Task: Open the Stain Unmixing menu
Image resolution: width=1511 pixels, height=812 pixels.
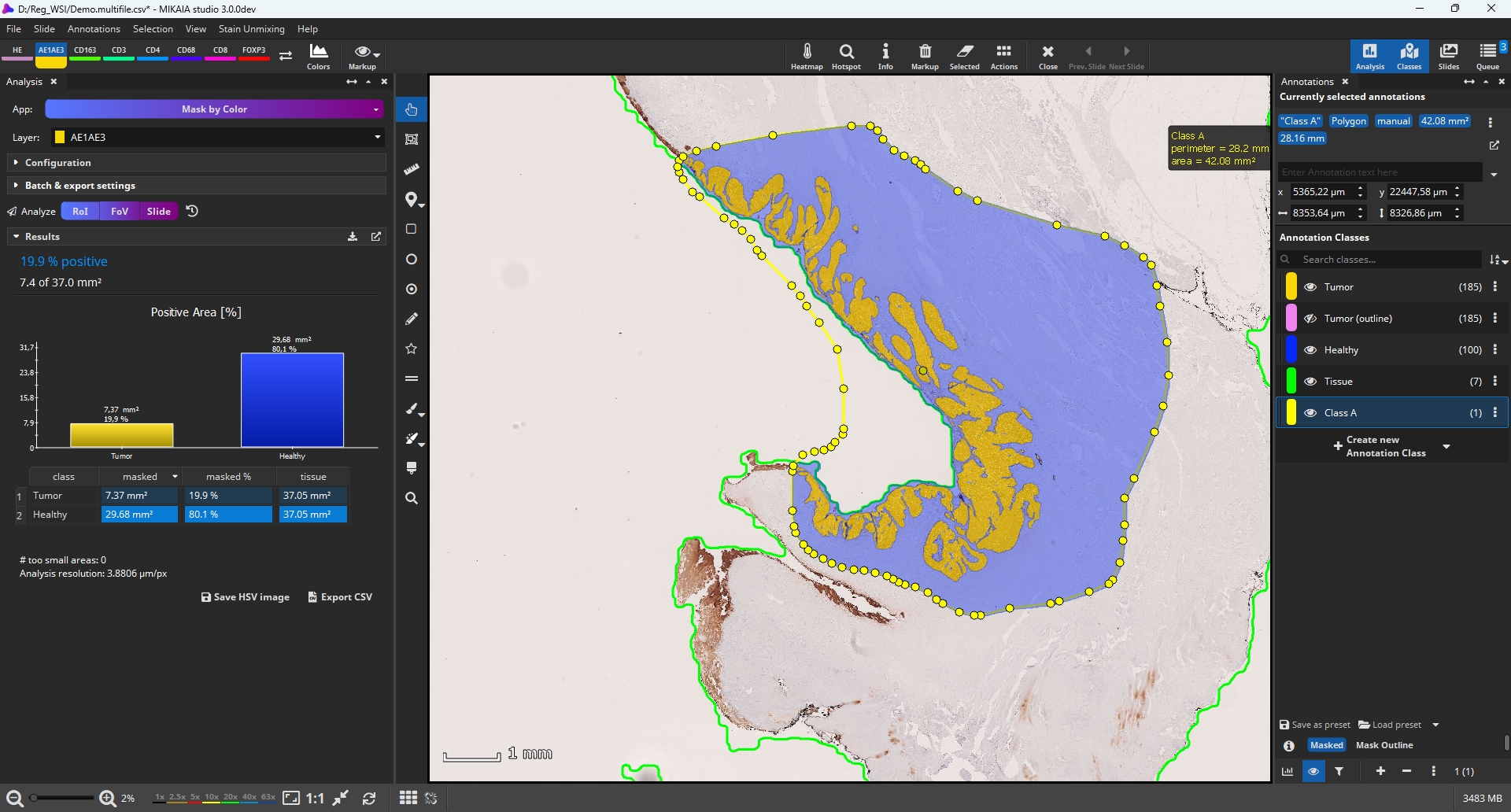Action: pyautogui.click(x=251, y=29)
